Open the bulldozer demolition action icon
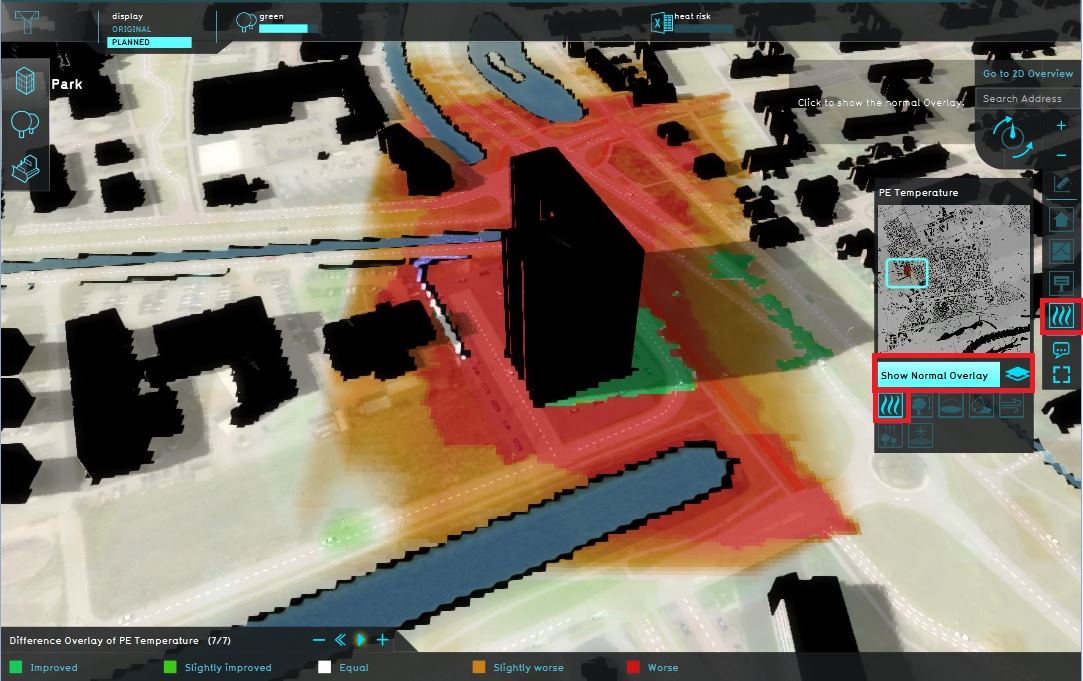The image size is (1083, 681). 25,169
